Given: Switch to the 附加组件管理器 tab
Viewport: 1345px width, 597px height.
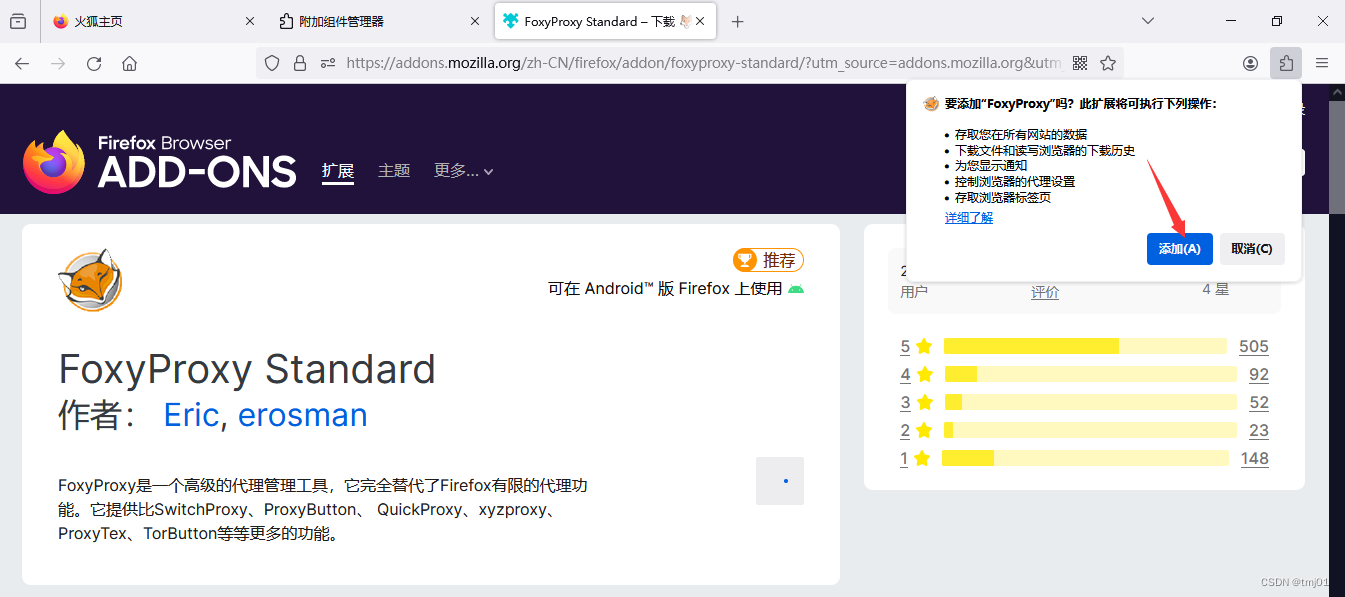Looking at the screenshot, I should coord(380,21).
